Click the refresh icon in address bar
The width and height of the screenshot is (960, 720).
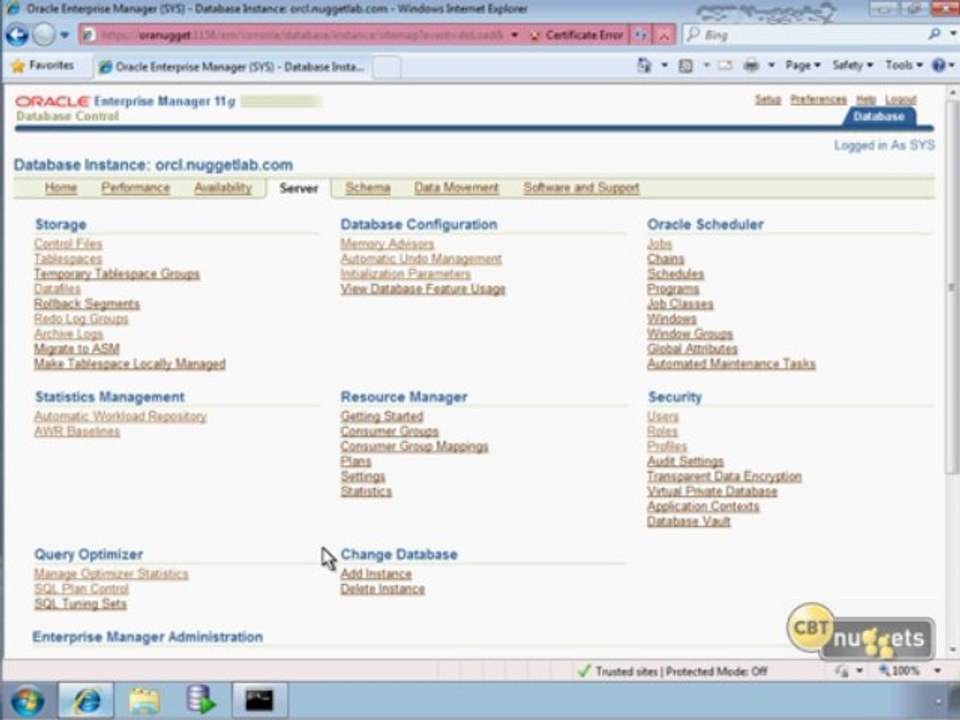click(641, 35)
